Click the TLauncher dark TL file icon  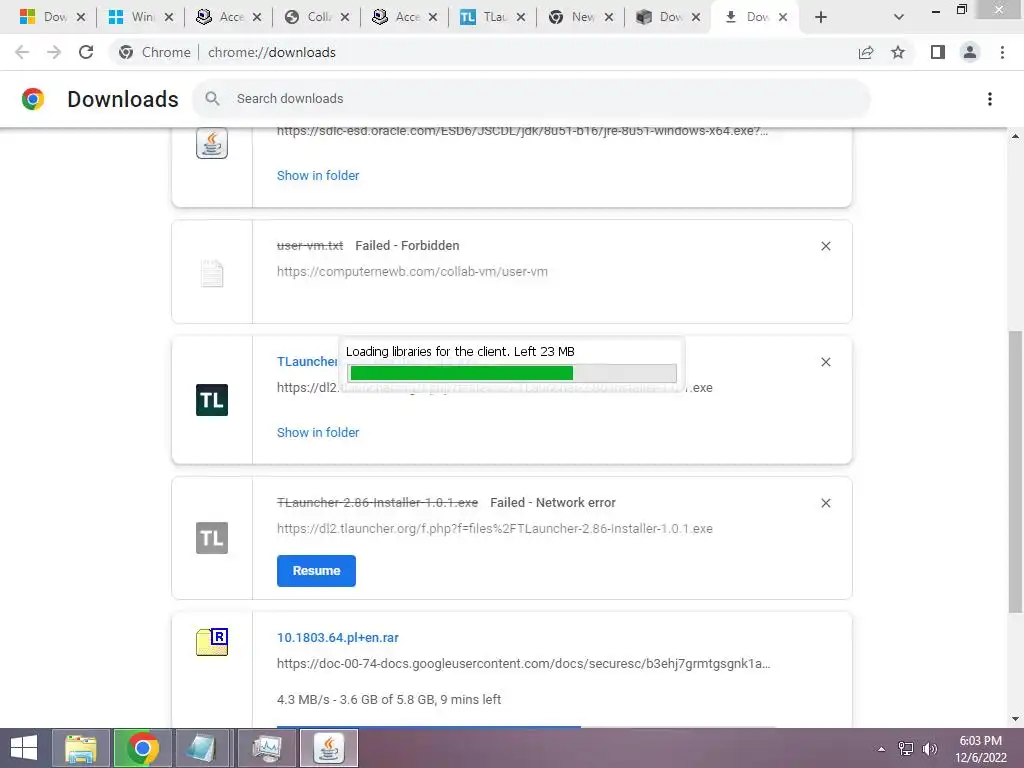pos(212,400)
